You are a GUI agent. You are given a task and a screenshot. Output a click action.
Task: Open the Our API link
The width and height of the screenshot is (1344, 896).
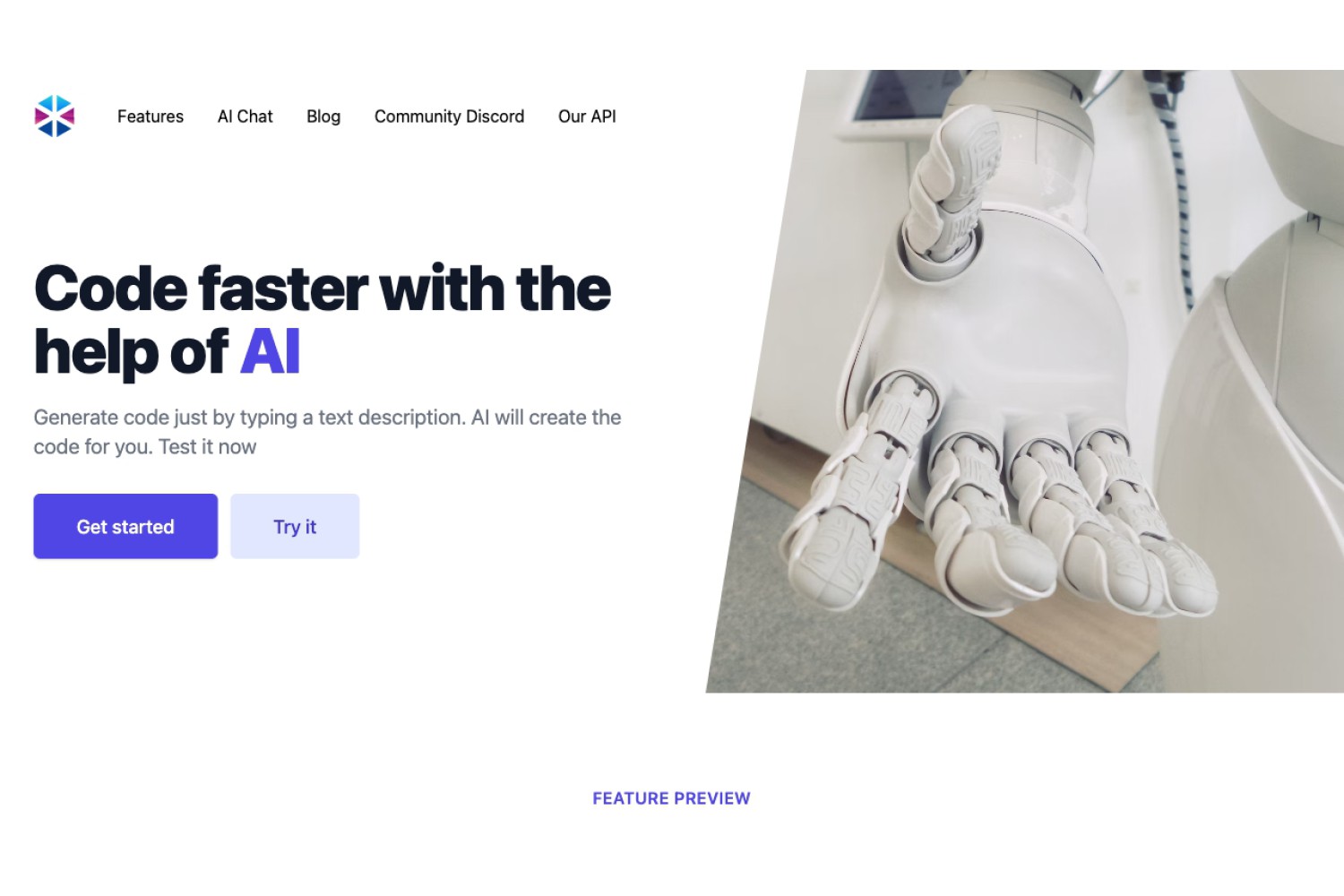click(x=587, y=116)
